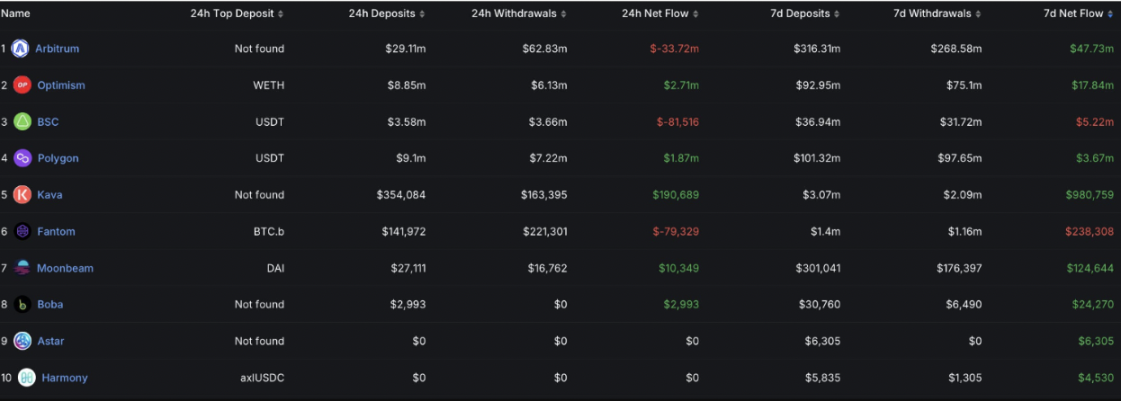Open the Fantom chain link
The height and width of the screenshot is (401, 1121).
[x=56, y=231]
